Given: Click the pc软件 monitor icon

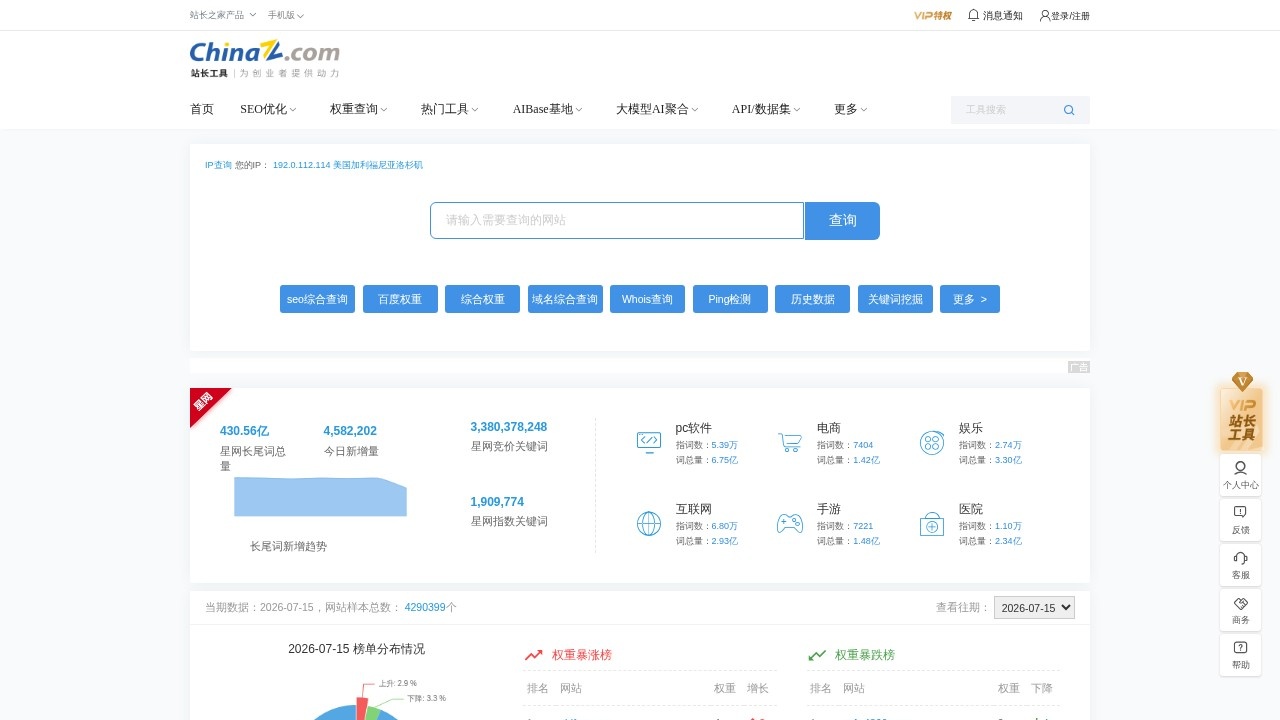Looking at the screenshot, I should [x=649, y=442].
